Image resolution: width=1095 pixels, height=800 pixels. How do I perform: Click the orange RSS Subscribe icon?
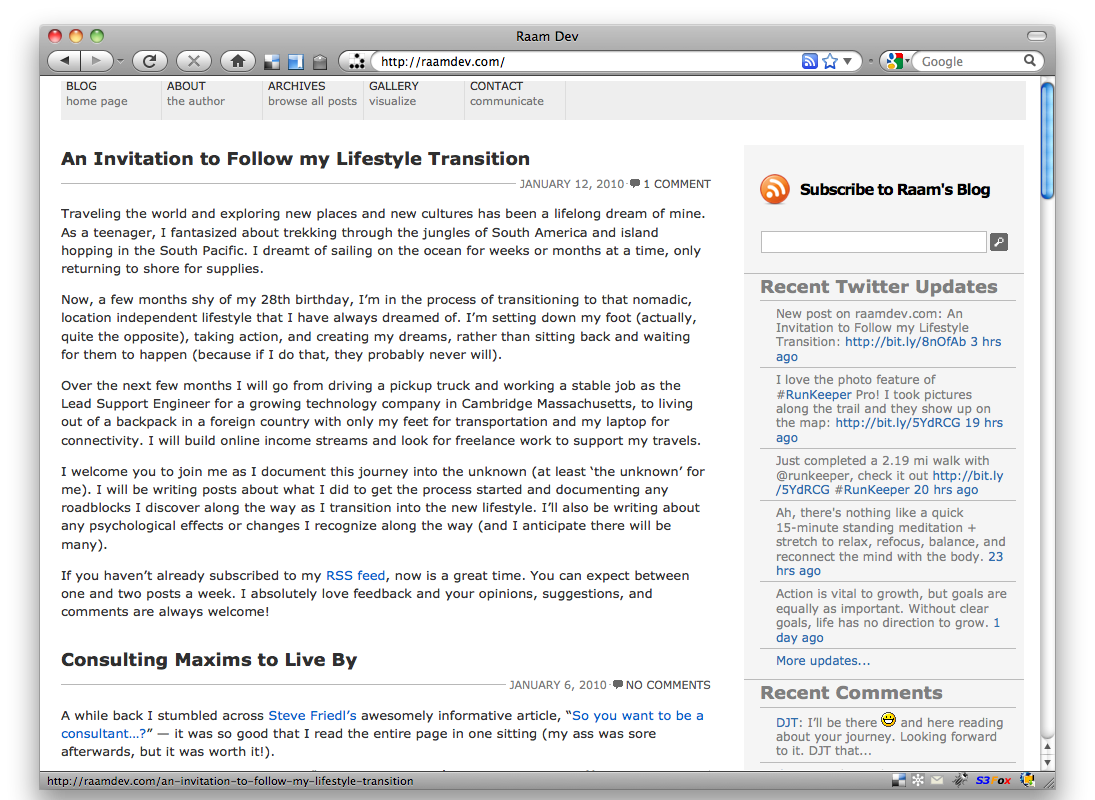coord(775,189)
